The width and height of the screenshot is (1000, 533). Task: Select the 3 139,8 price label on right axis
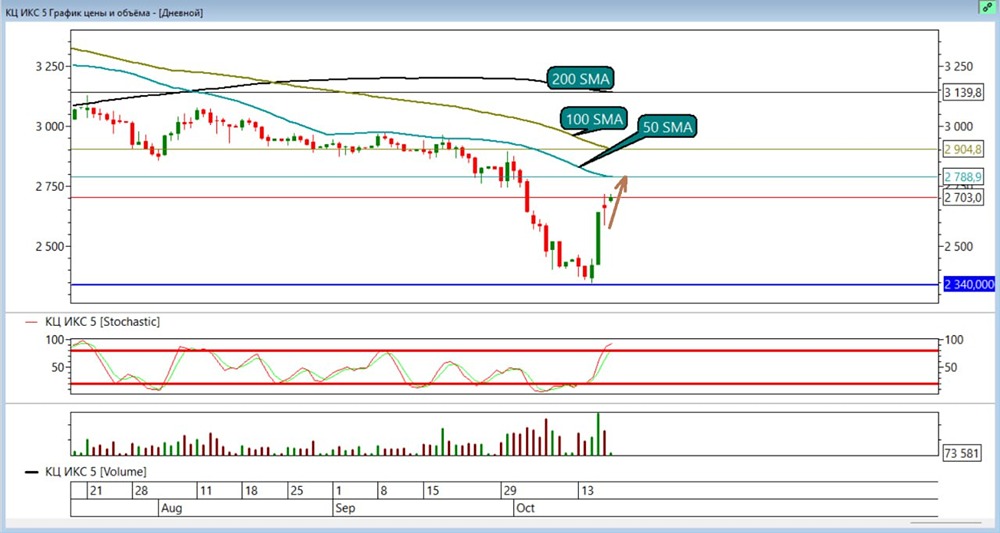click(963, 93)
